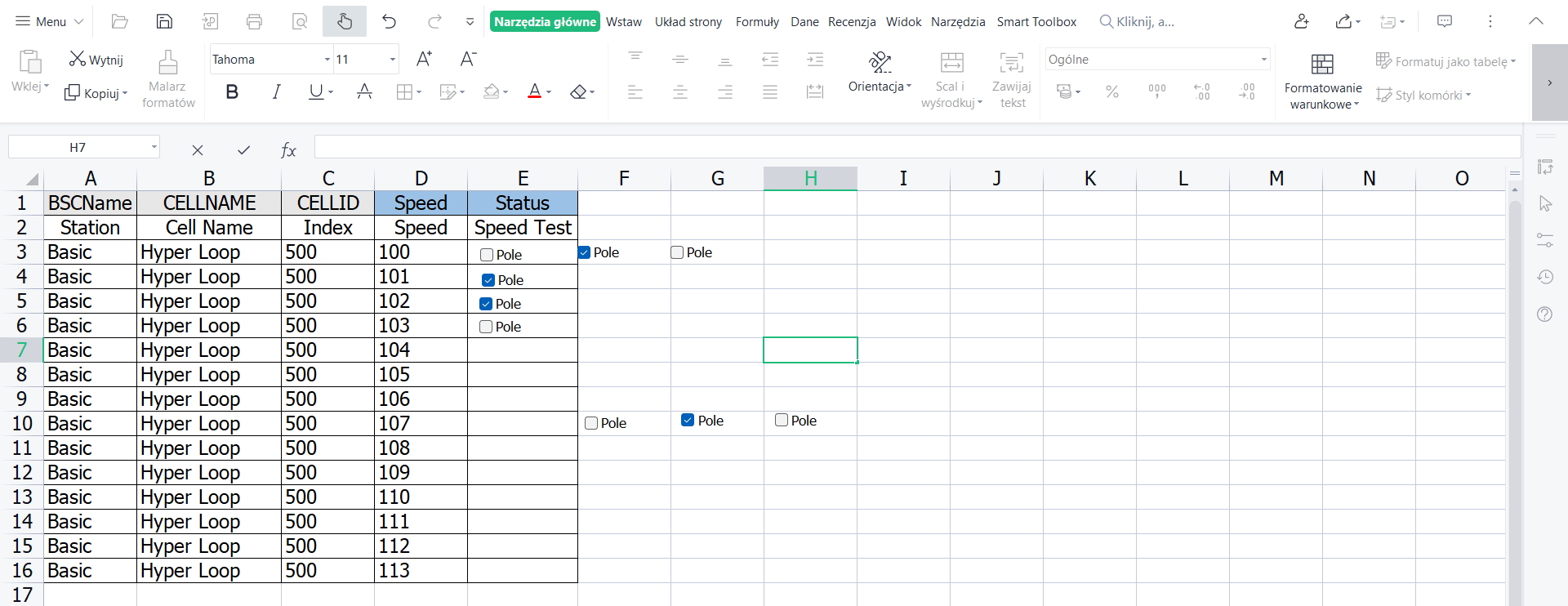Viewport: 1568px width, 606px height.
Task: Open the Name Box dropdown arrow
Action: click(x=154, y=148)
